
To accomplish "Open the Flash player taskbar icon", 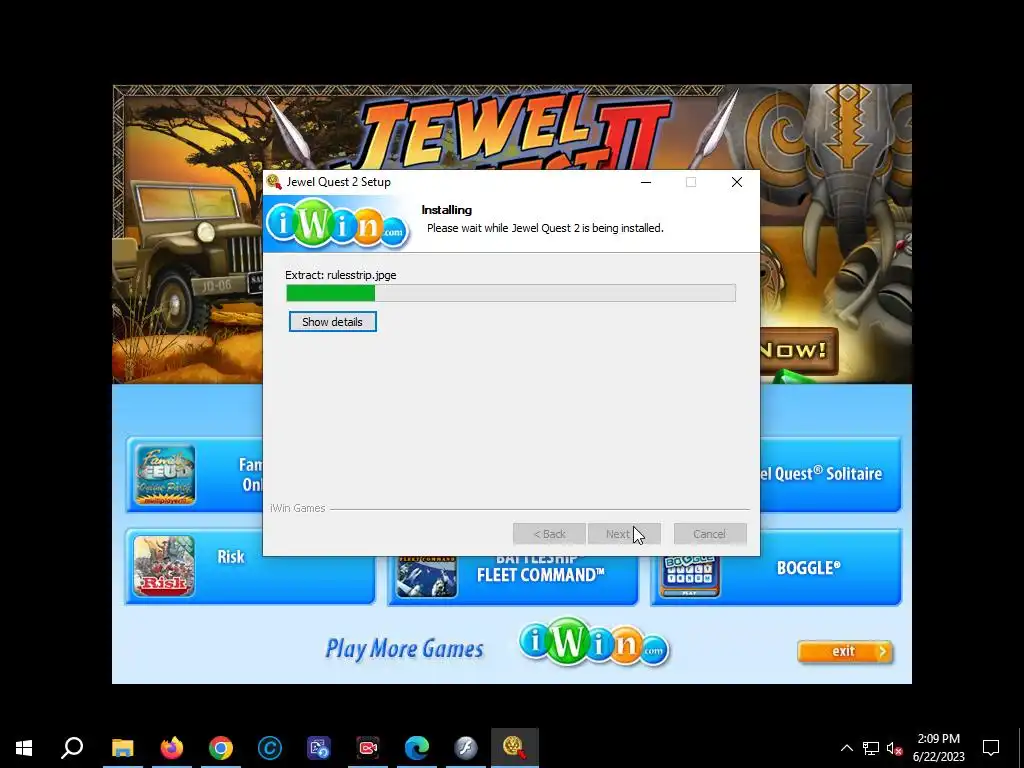I will point(466,748).
